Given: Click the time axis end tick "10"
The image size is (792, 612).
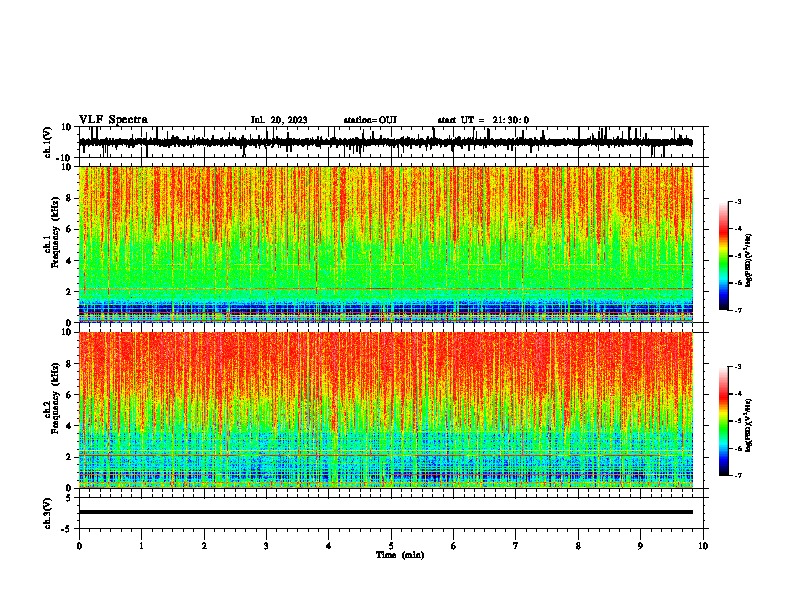Looking at the screenshot, I should click(x=703, y=546).
